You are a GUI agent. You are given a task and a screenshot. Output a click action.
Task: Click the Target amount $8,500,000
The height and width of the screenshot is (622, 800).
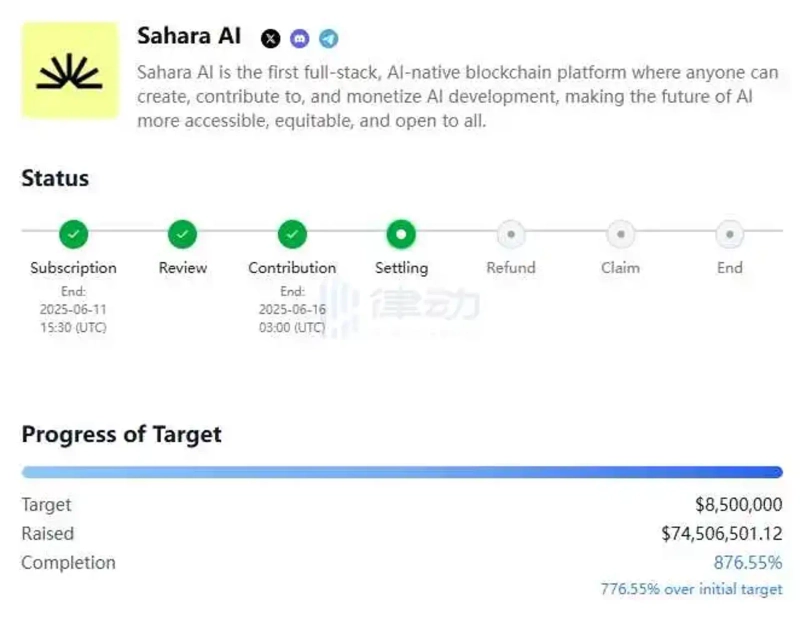pyautogui.click(x=738, y=505)
